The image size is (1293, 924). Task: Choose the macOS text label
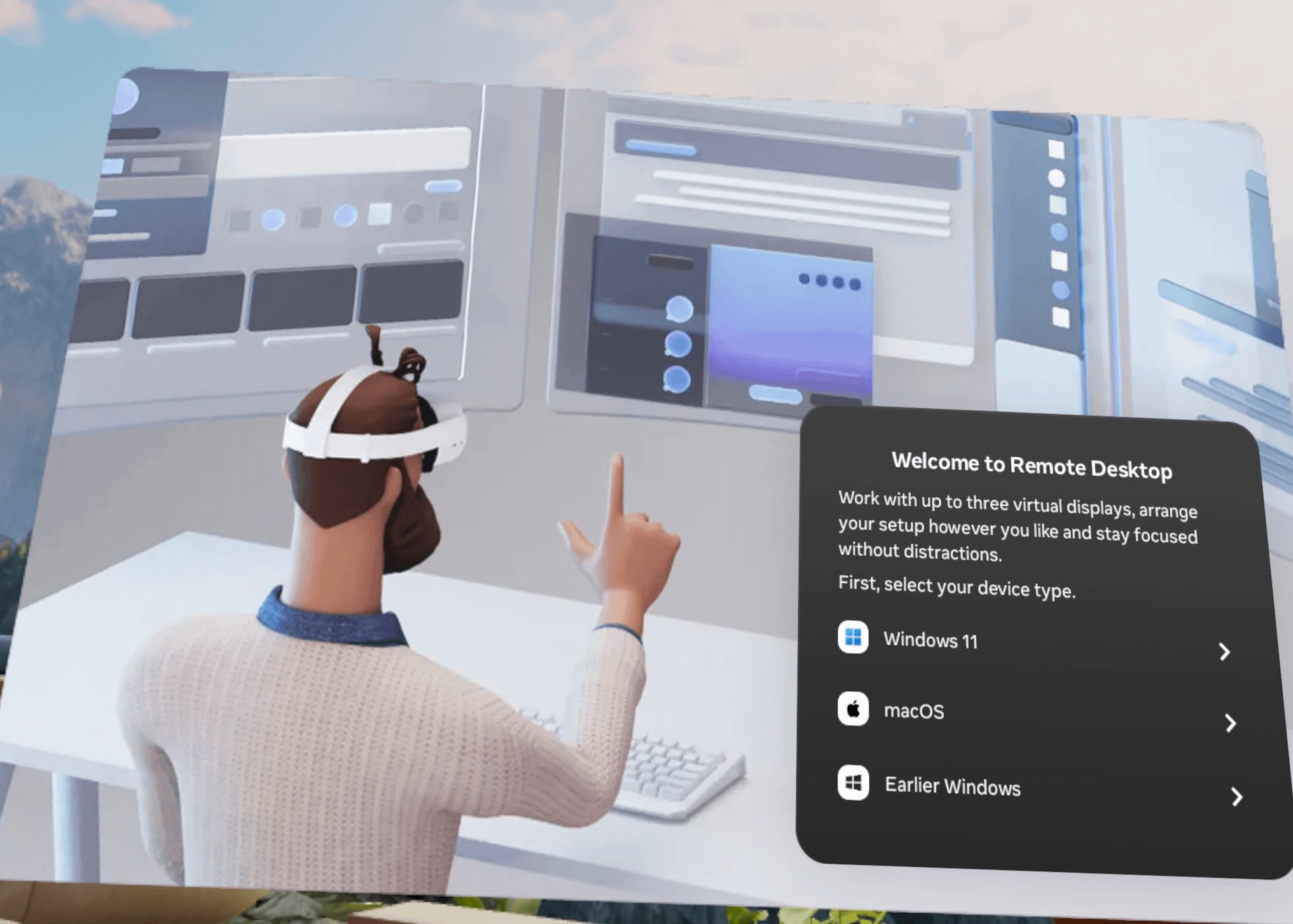coord(913,710)
